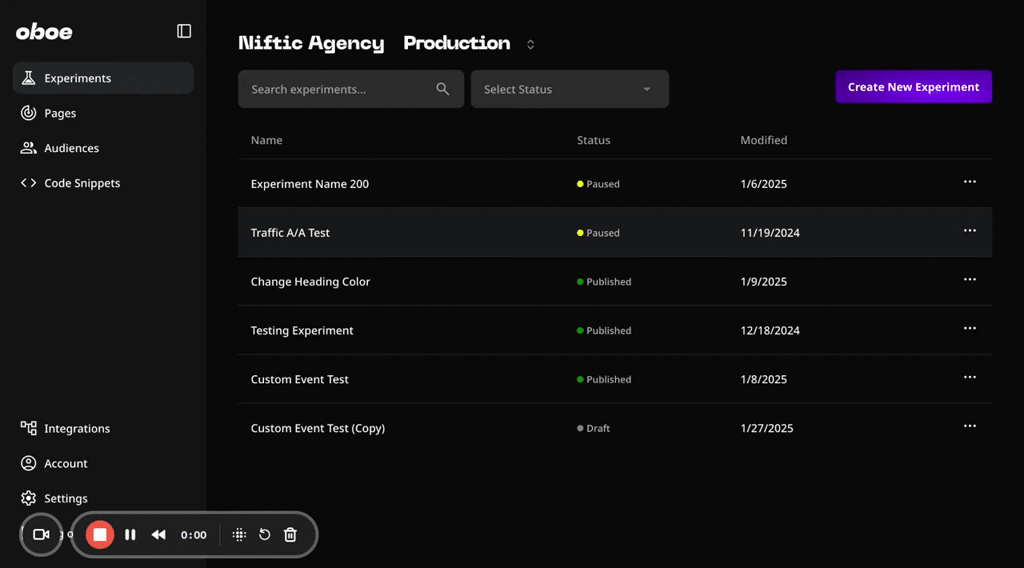Click Create New Experiment button

[913, 87]
